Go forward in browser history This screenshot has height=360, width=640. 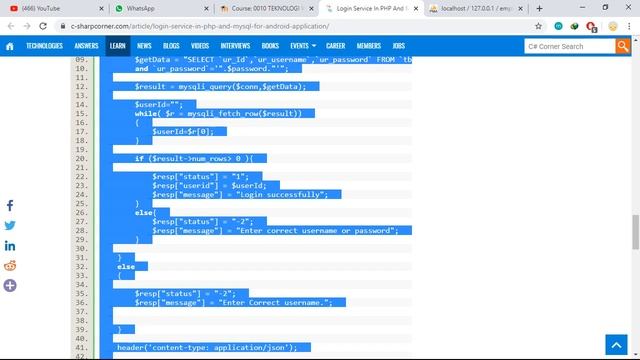pyautogui.click(x=27, y=26)
